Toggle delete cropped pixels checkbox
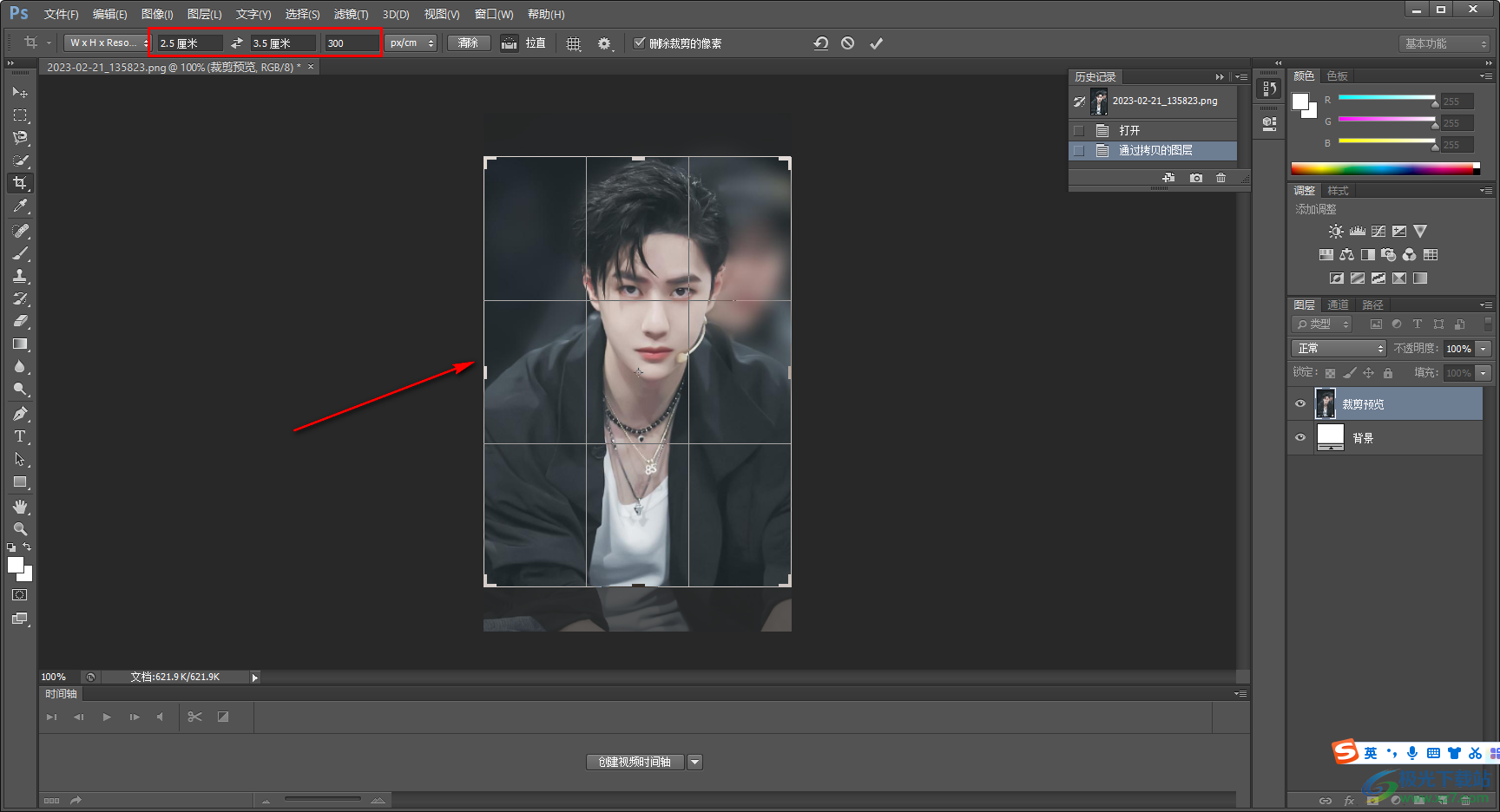 tap(640, 43)
